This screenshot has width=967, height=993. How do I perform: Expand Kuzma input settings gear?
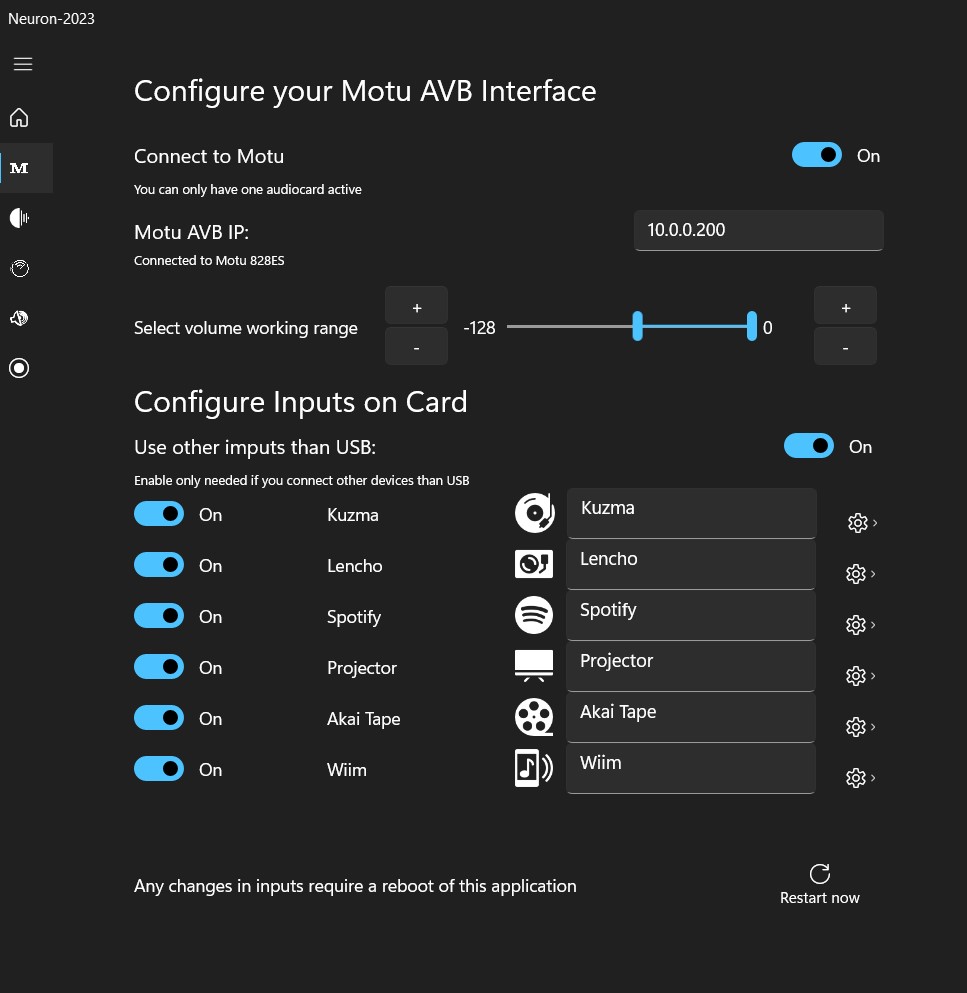tap(856, 523)
